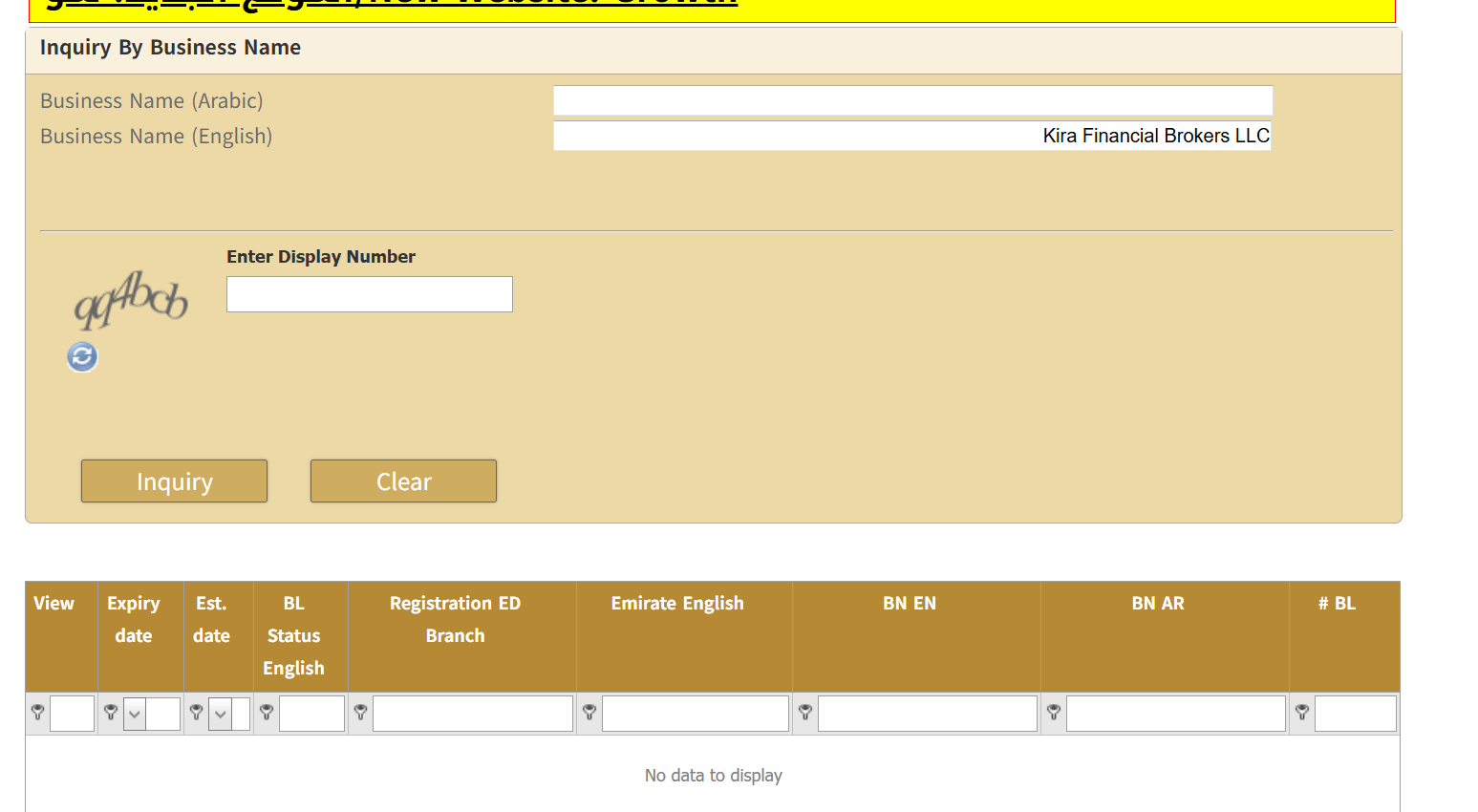Open the yellow banner link at top
Viewport: 1478px width, 812px height.
(x=392, y=4)
